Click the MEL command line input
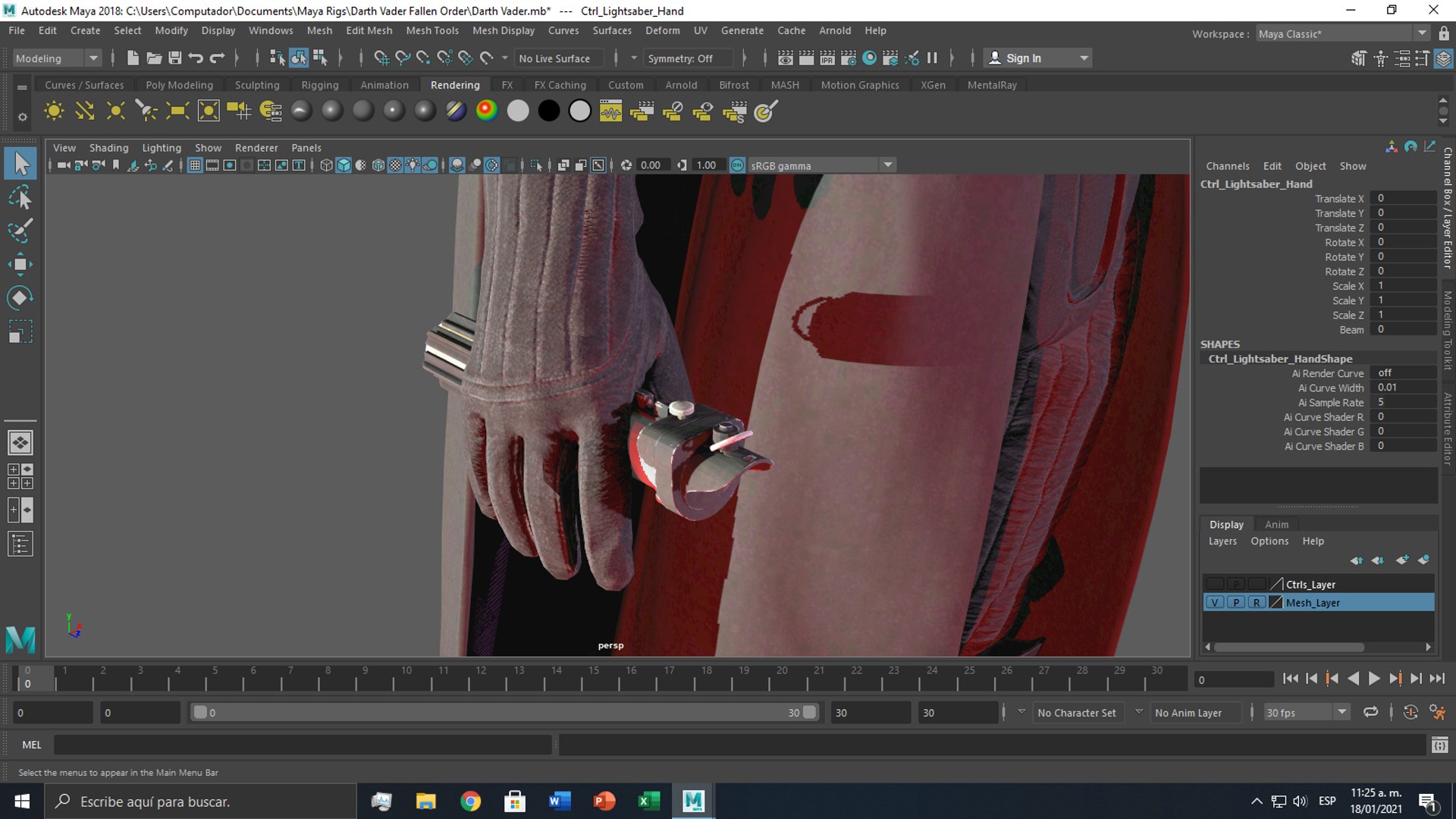The width and height of the screenshot is (1456, 819). click(x=303, y=745)
